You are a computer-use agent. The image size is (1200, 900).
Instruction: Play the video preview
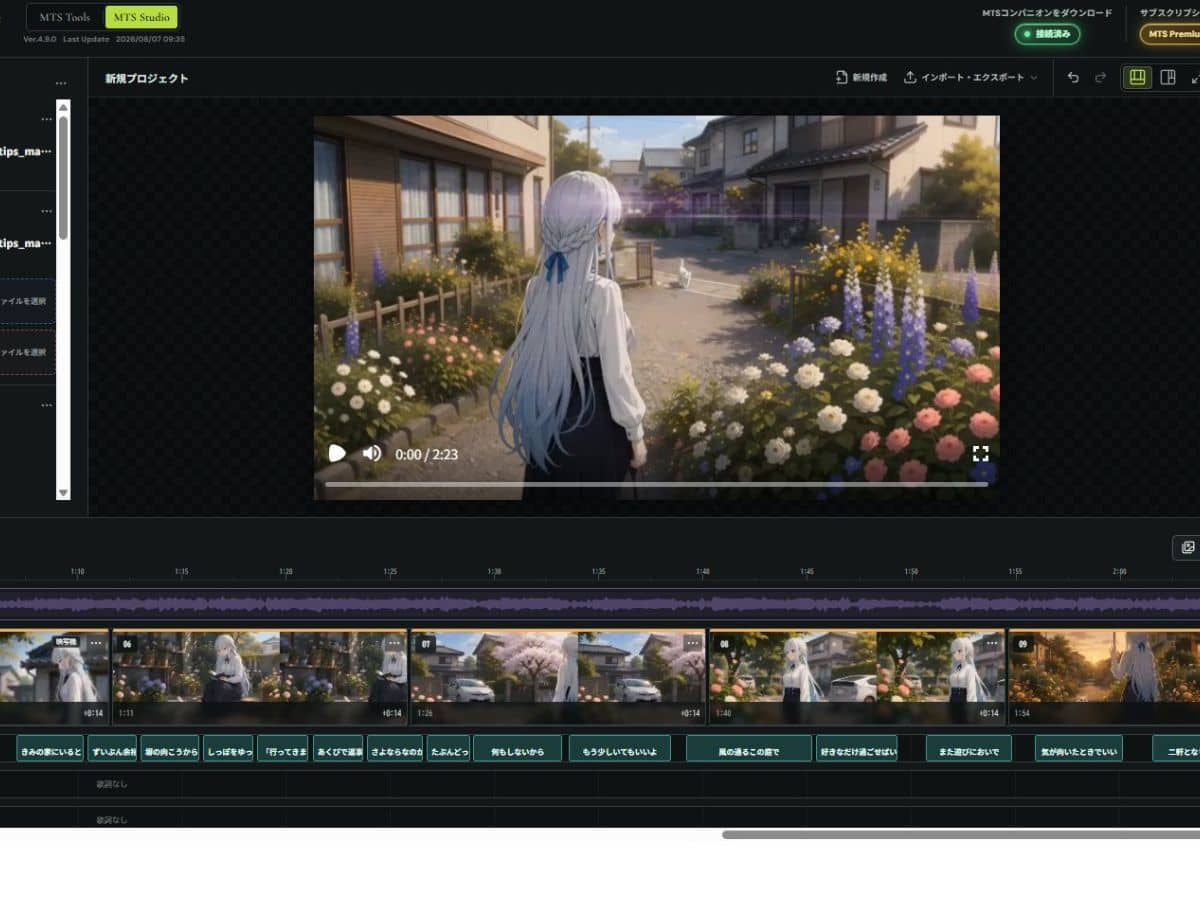(x=337, y=453)
